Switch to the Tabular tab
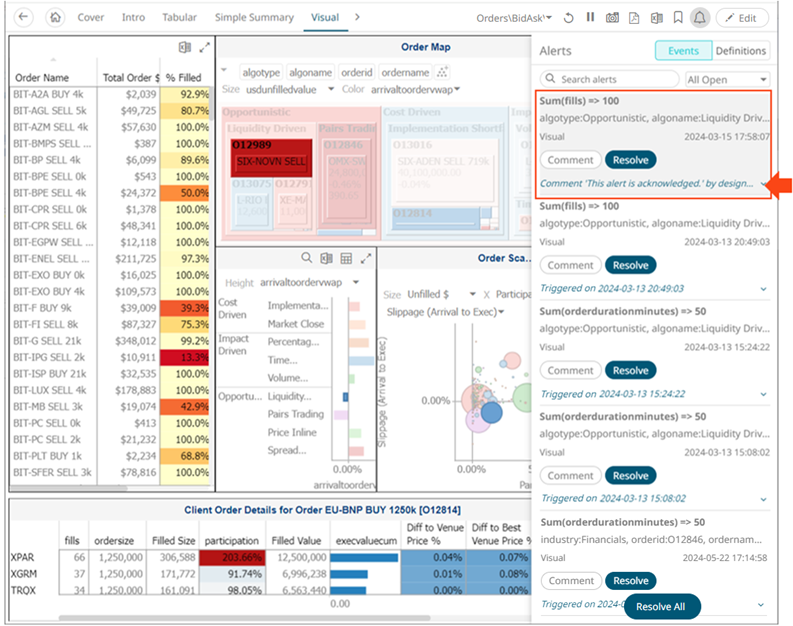Screen dimensions: 793x626 (x=178, y=18)
